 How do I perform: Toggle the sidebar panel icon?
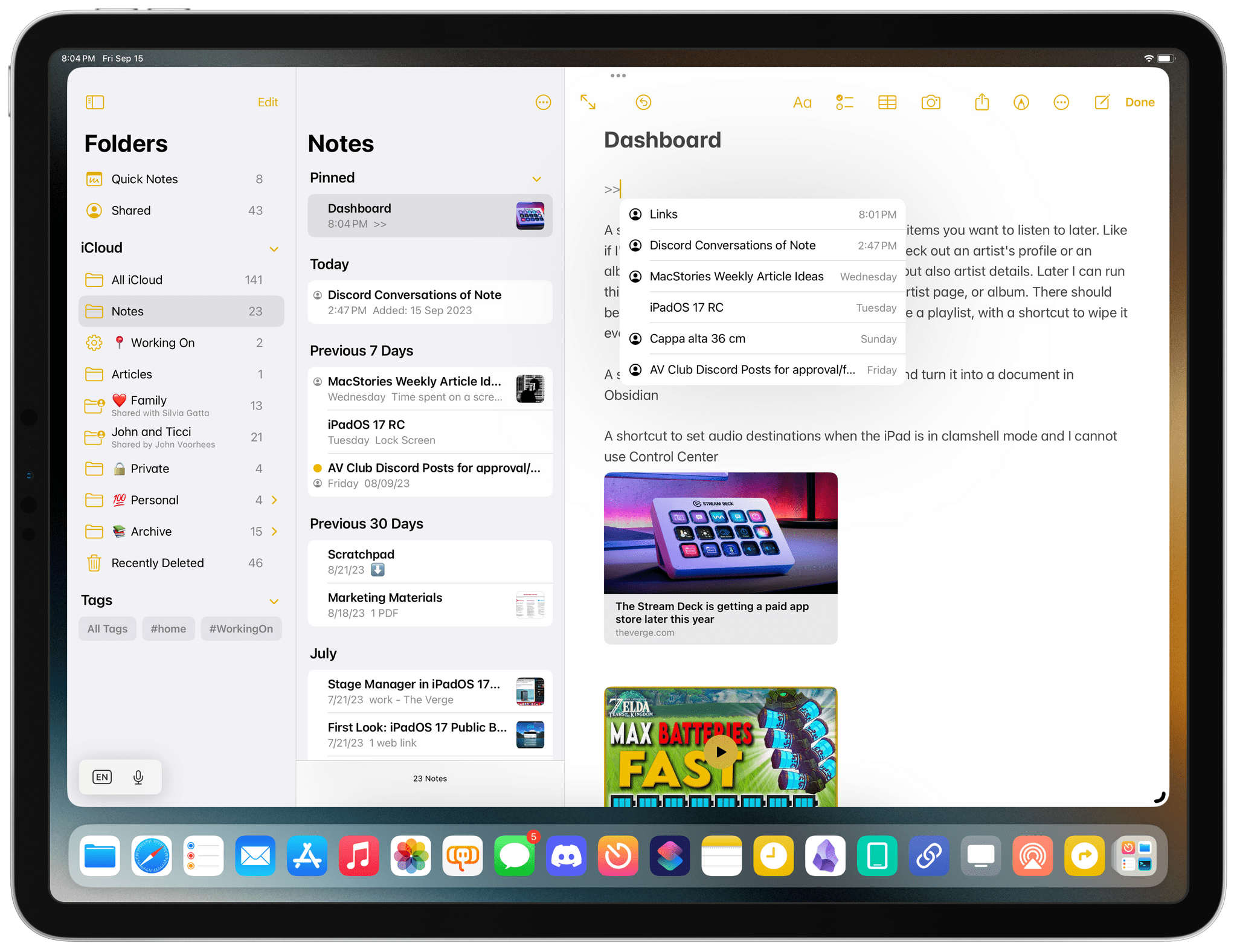[95, 102]
